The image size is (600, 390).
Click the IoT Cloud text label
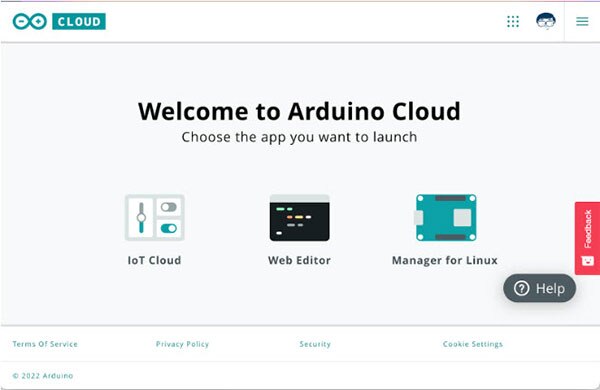click(x=154, y=260)
